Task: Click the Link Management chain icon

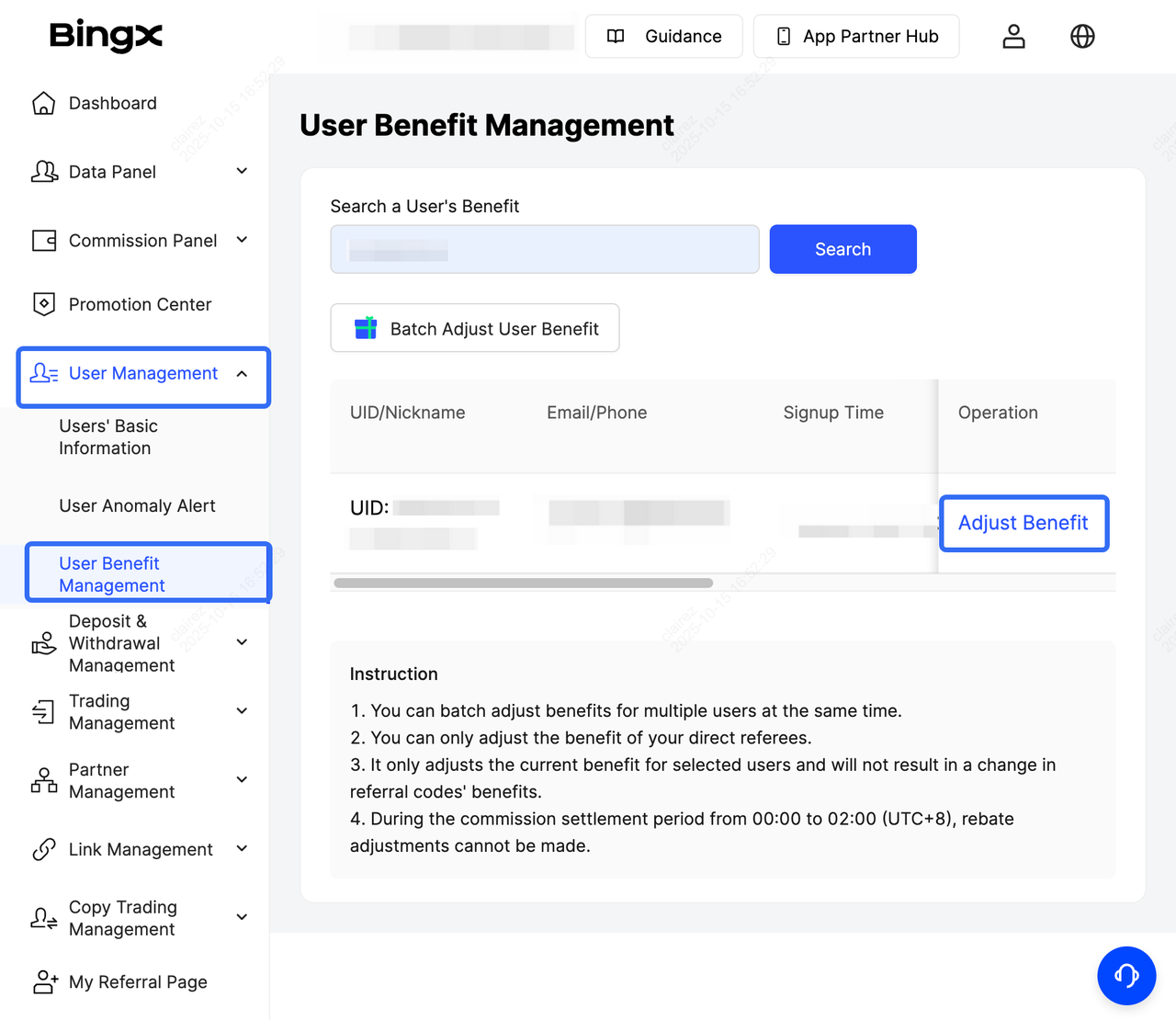Action: pos(43,849)
